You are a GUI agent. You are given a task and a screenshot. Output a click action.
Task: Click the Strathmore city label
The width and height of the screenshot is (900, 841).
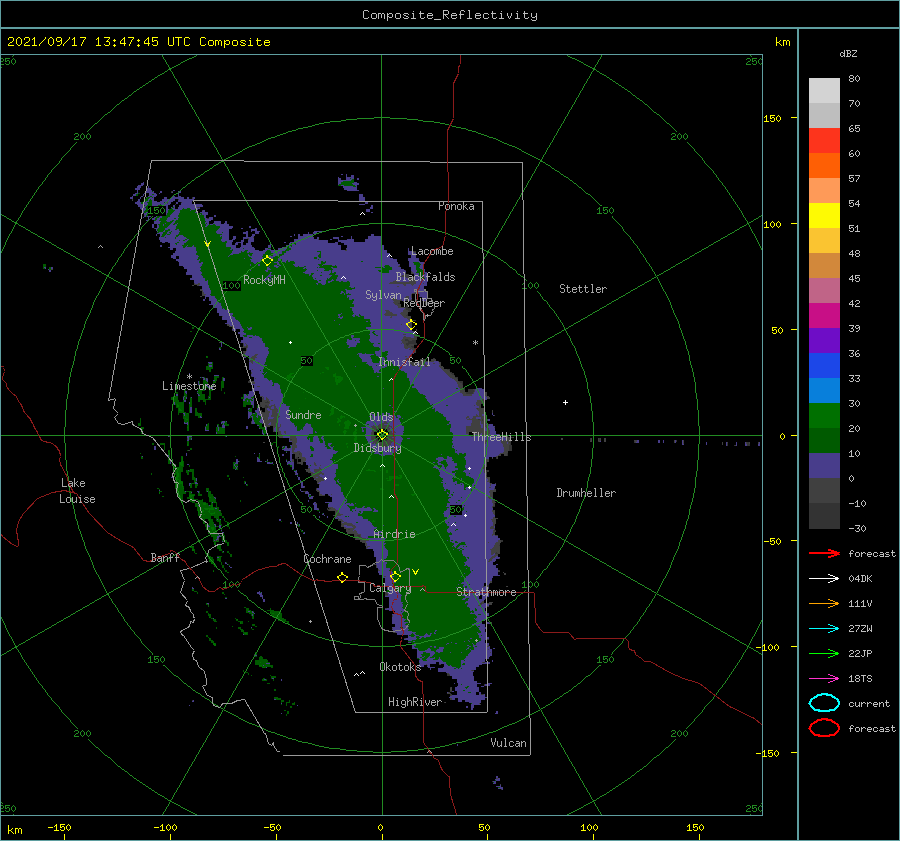(x=486, y=592)
